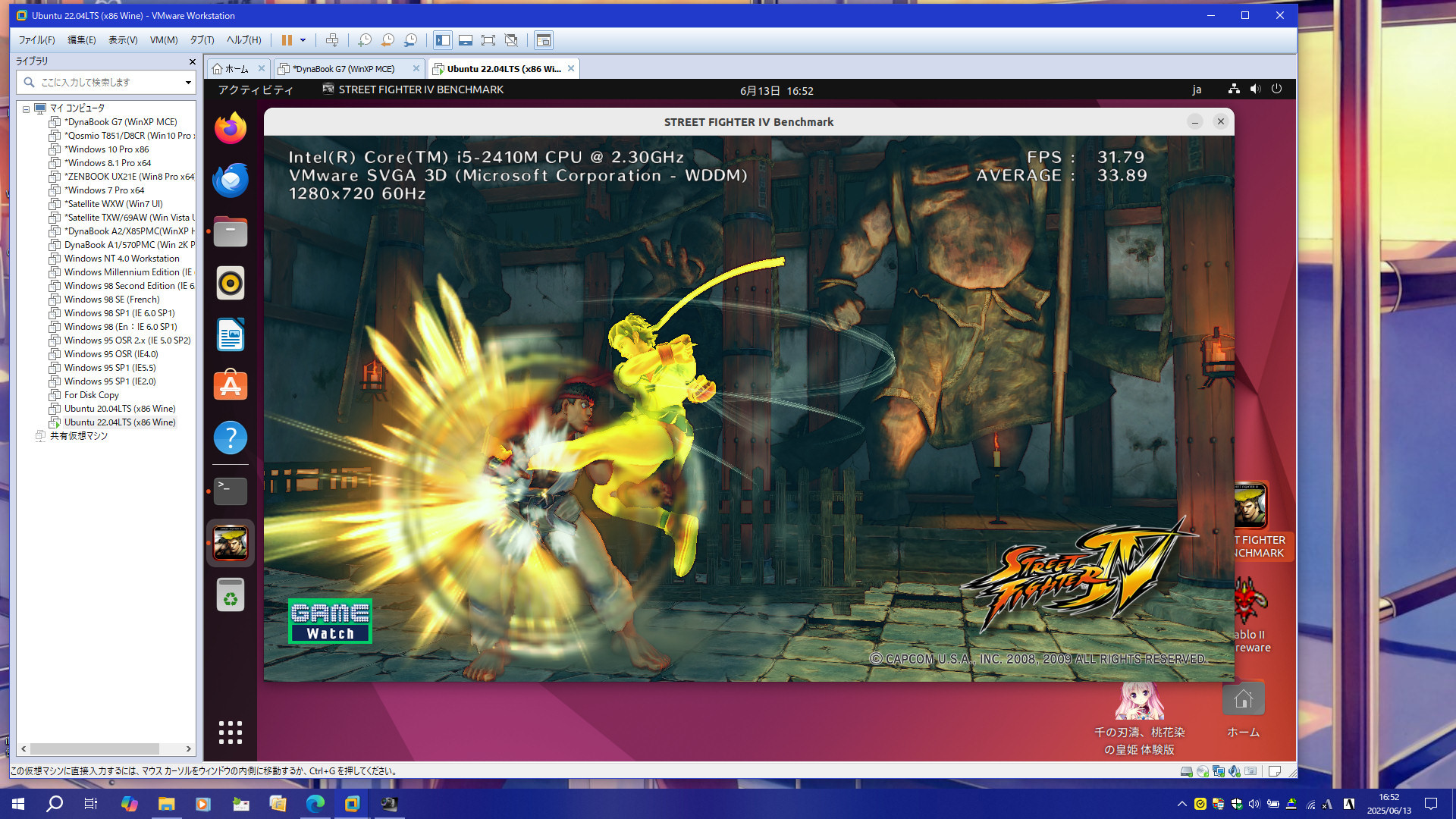Click the Ubuntu volume indicator icon
The width and height of the screenshot is (1456, 819).
coord(1256,89)
